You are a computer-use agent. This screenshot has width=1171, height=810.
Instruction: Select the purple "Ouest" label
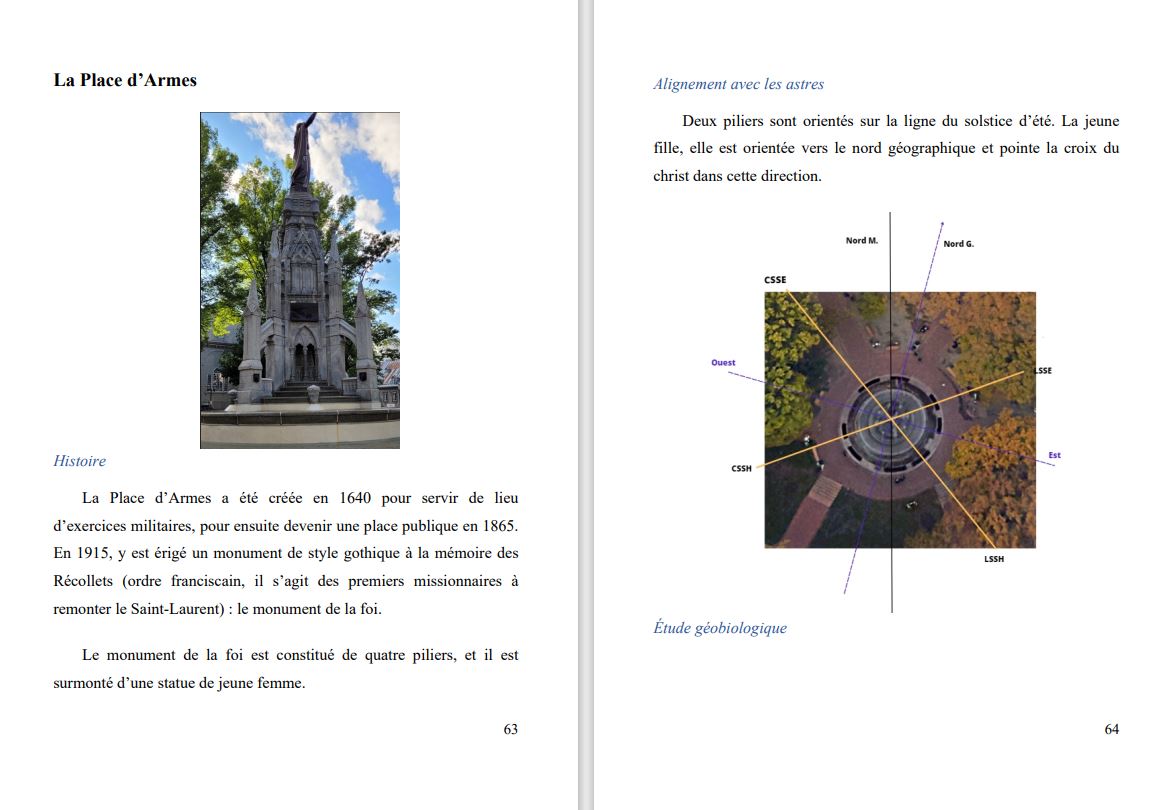click(x=723, y=363)
